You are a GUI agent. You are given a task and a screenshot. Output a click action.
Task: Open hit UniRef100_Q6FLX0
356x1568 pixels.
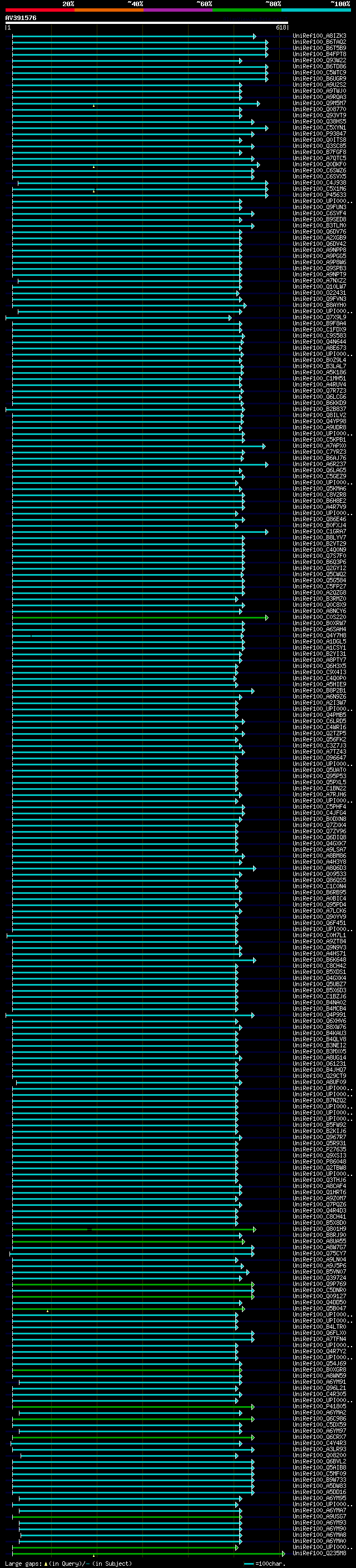pyautogui.click(x=319, y=1333)
